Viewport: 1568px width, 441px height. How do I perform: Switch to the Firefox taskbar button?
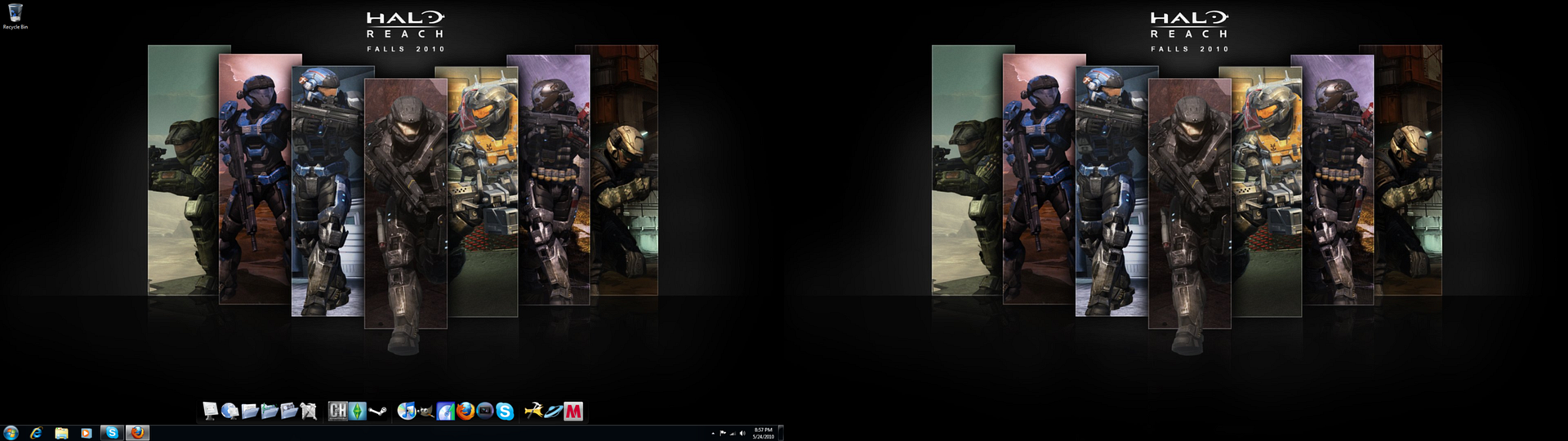[x=137, y=433]
